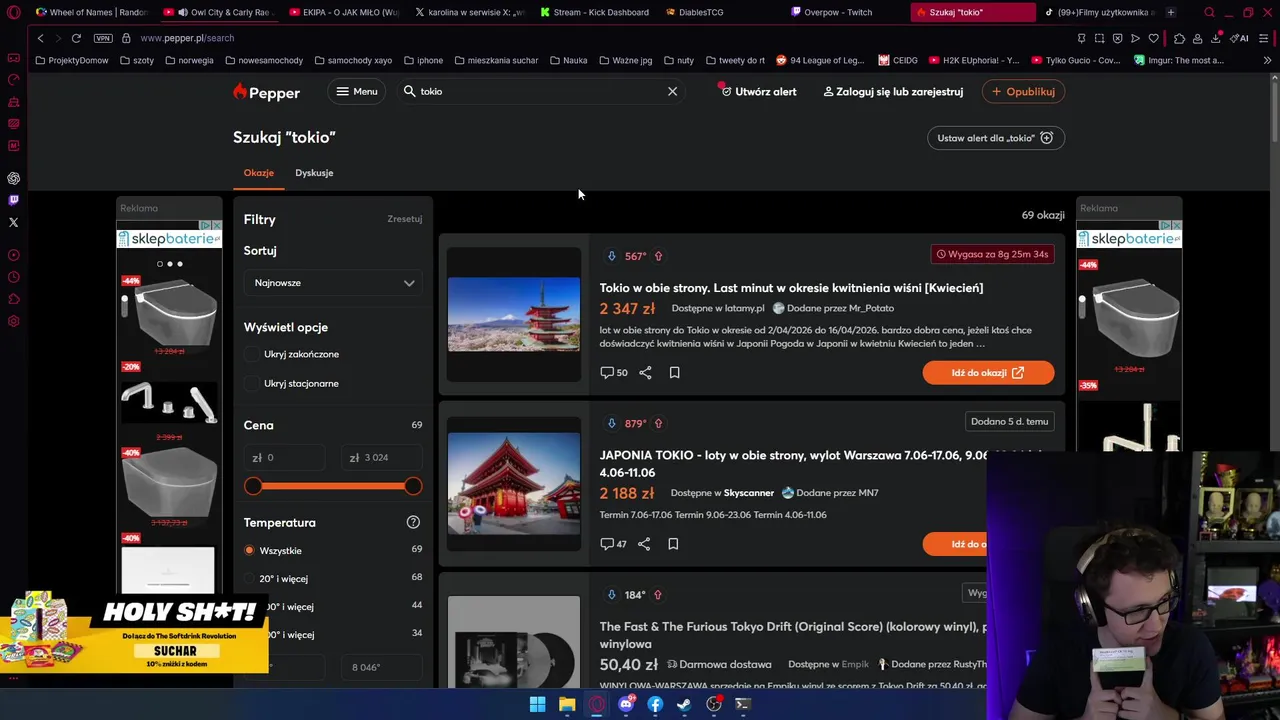Viewport: 1280px width, 720px height.
Task: Click the search magnifier icon
Action: [409, 91]
